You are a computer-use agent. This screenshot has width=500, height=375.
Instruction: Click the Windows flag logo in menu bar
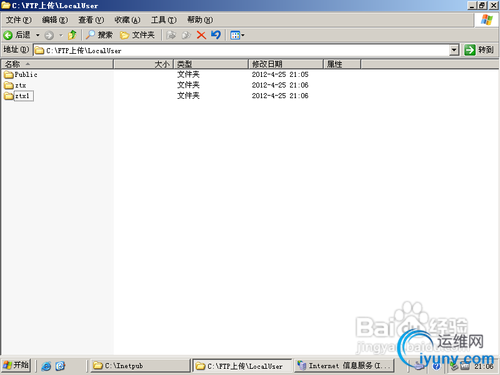(x=487, y=20)
